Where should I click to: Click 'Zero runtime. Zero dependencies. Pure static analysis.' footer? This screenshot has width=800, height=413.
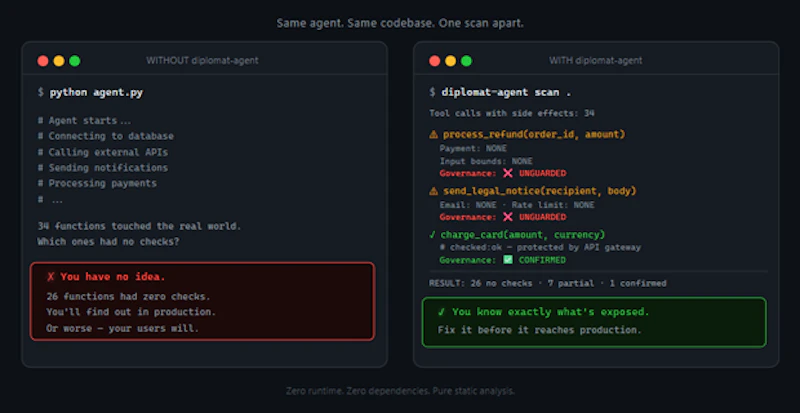pyautogui.click(x=401, y=391)
